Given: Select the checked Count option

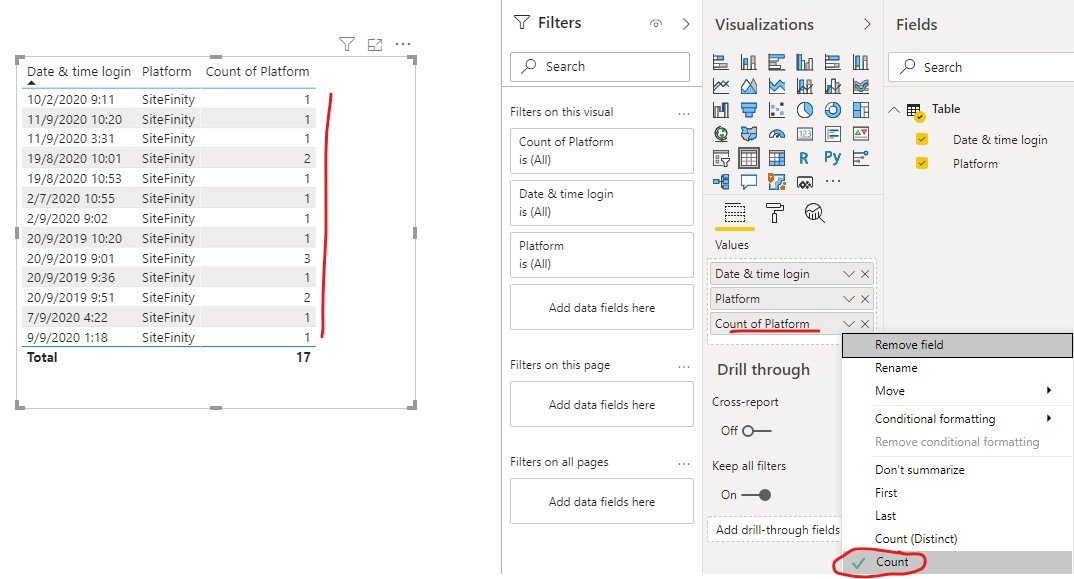Looking at the screenshot, I should pyautogui.click(x=957, y=562).
